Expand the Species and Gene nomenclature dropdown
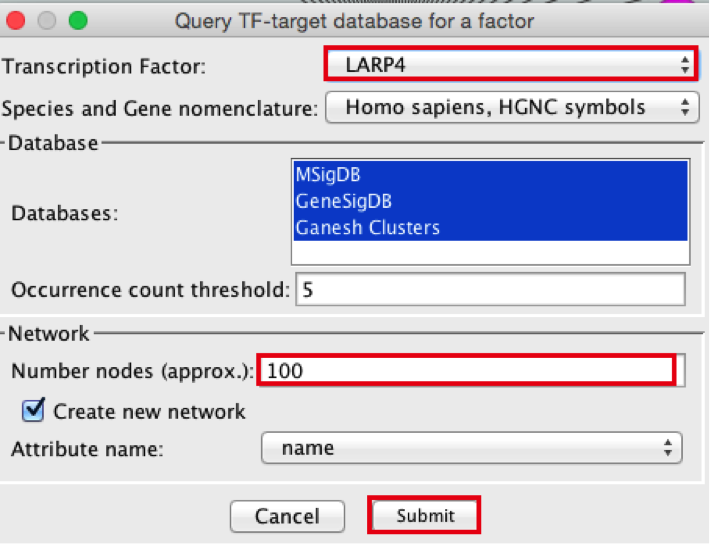The height and width of the screenshot is (544, 710). tap(511, 107)
